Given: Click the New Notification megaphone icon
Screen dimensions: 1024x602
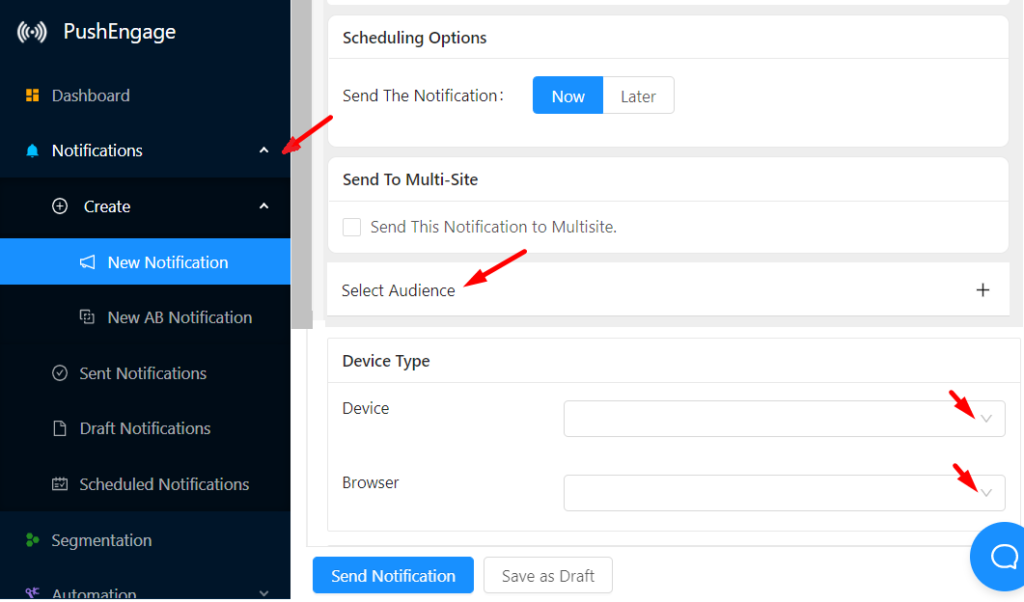Looking at the screenshot, I should [x=88, y=262].
